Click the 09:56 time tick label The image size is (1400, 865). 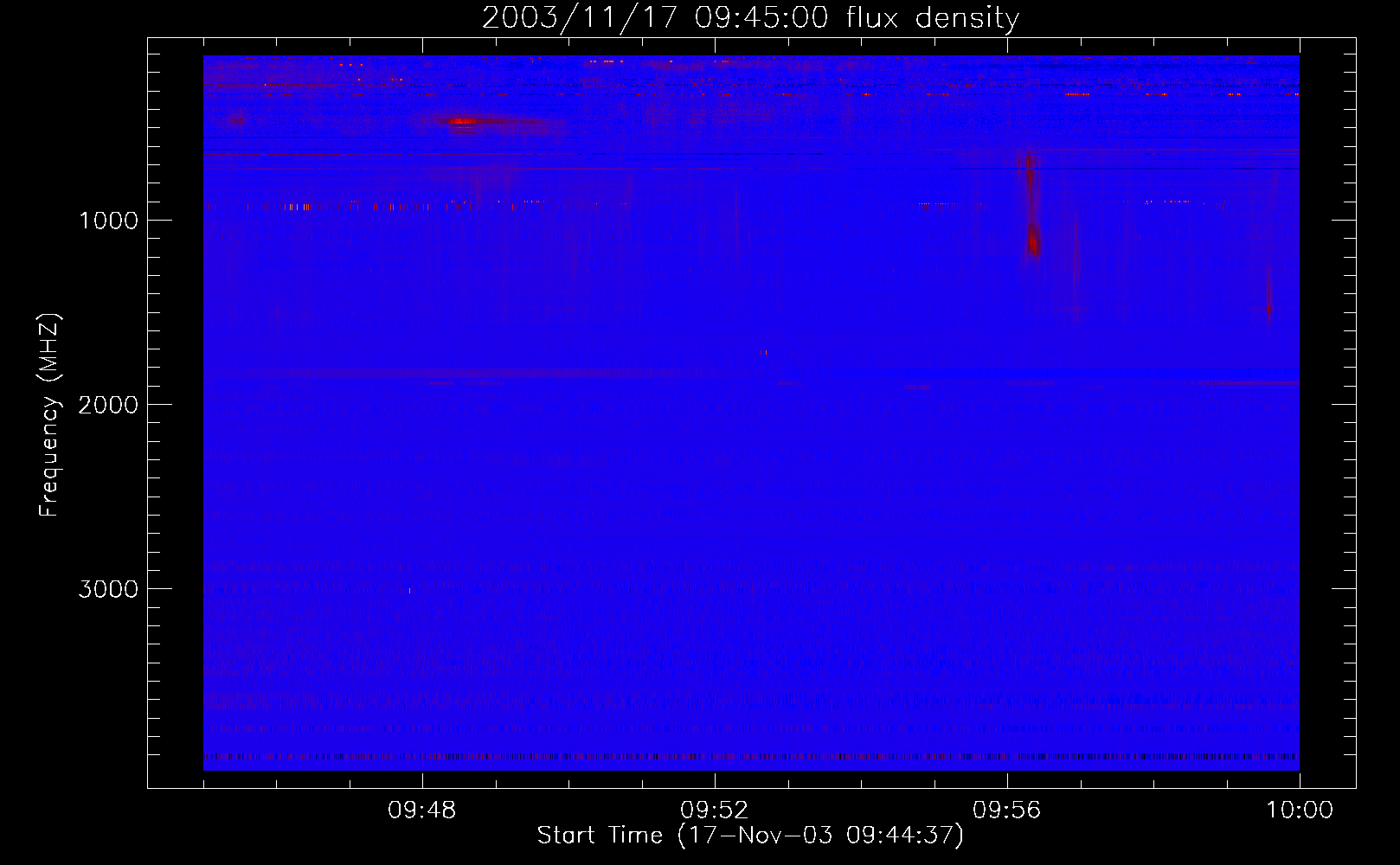coord(1007,811)
